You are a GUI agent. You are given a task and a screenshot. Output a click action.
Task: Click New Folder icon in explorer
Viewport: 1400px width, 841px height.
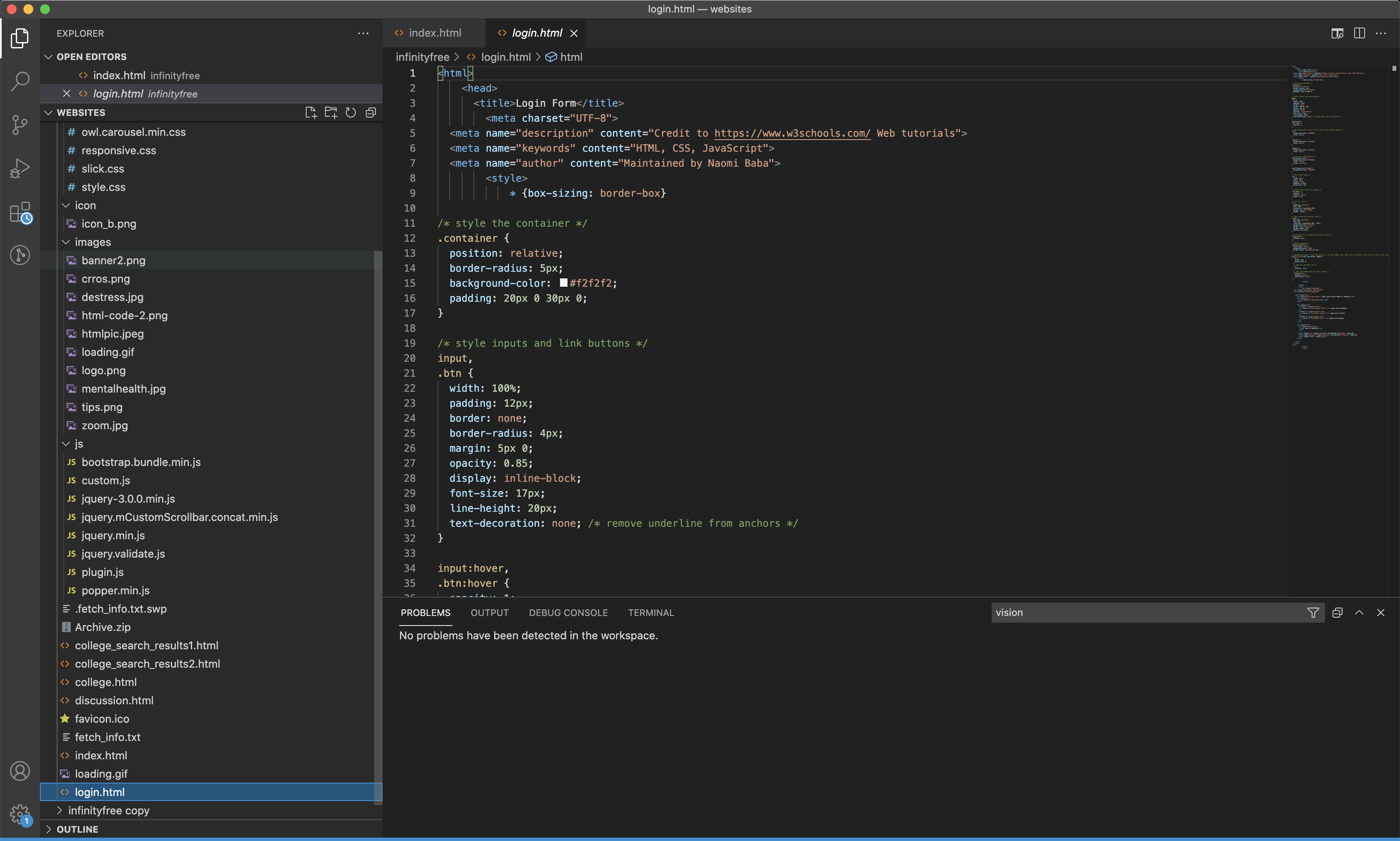pos(331,112)
